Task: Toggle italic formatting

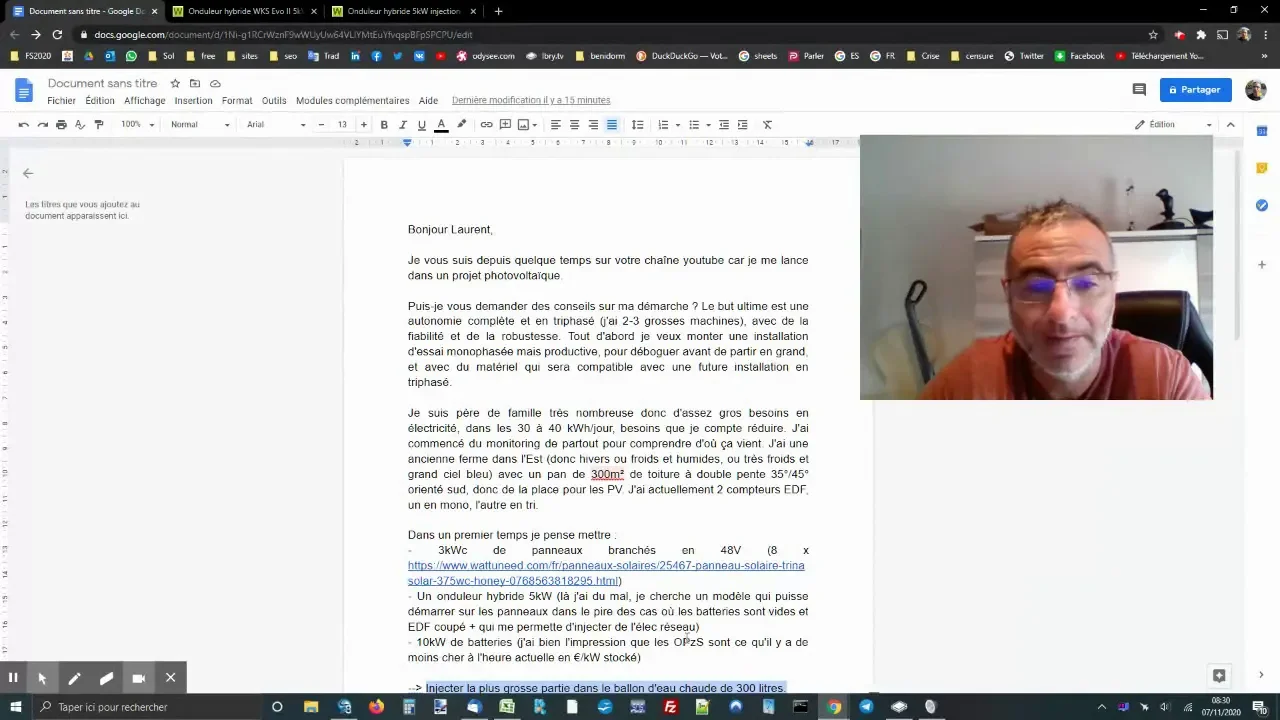Action: (403, 125)
